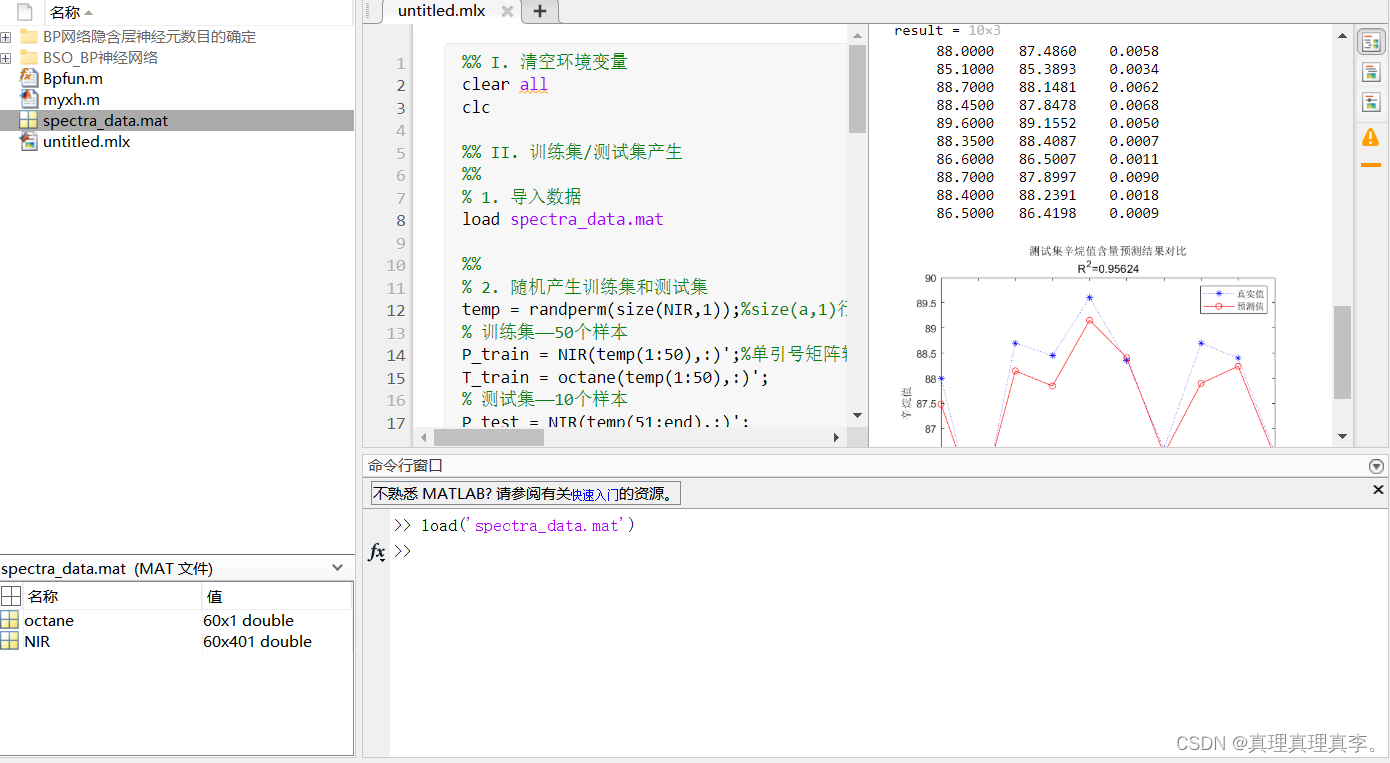Click the 命令行窗口 panel title

(x=405, y=466)
